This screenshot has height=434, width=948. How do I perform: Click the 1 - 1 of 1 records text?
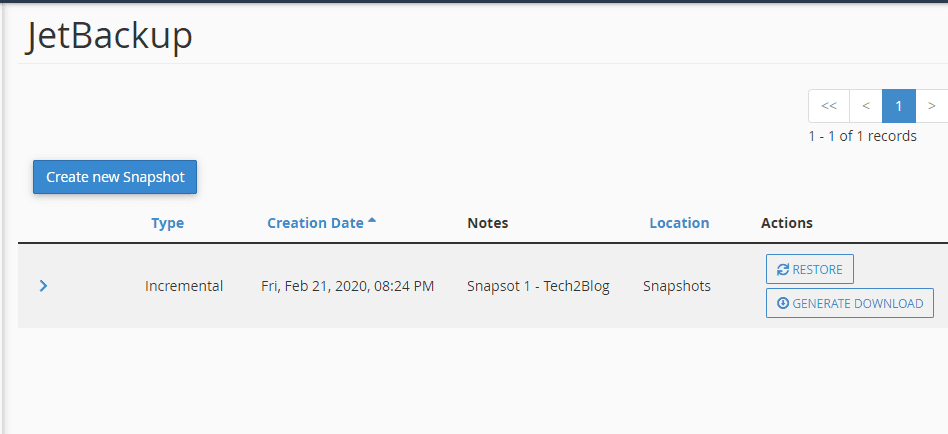[862, 136]
